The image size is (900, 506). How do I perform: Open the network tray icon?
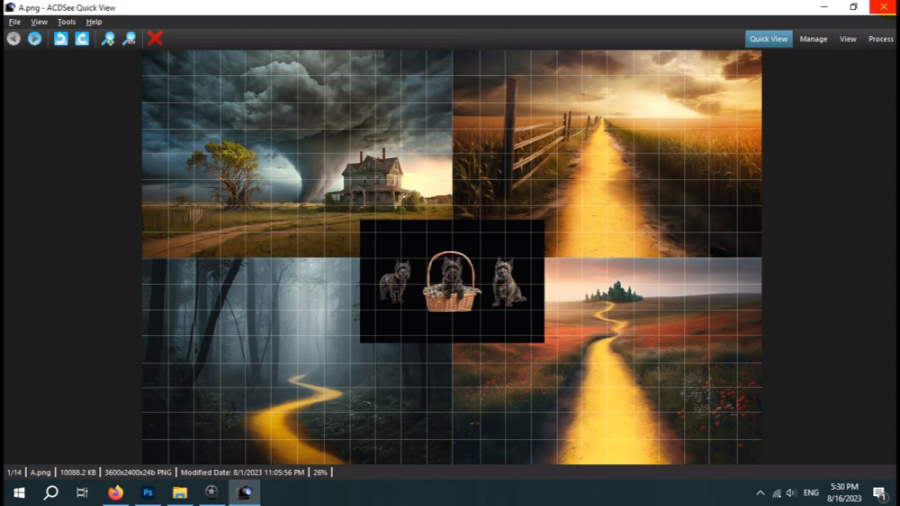tap(776, 493)
